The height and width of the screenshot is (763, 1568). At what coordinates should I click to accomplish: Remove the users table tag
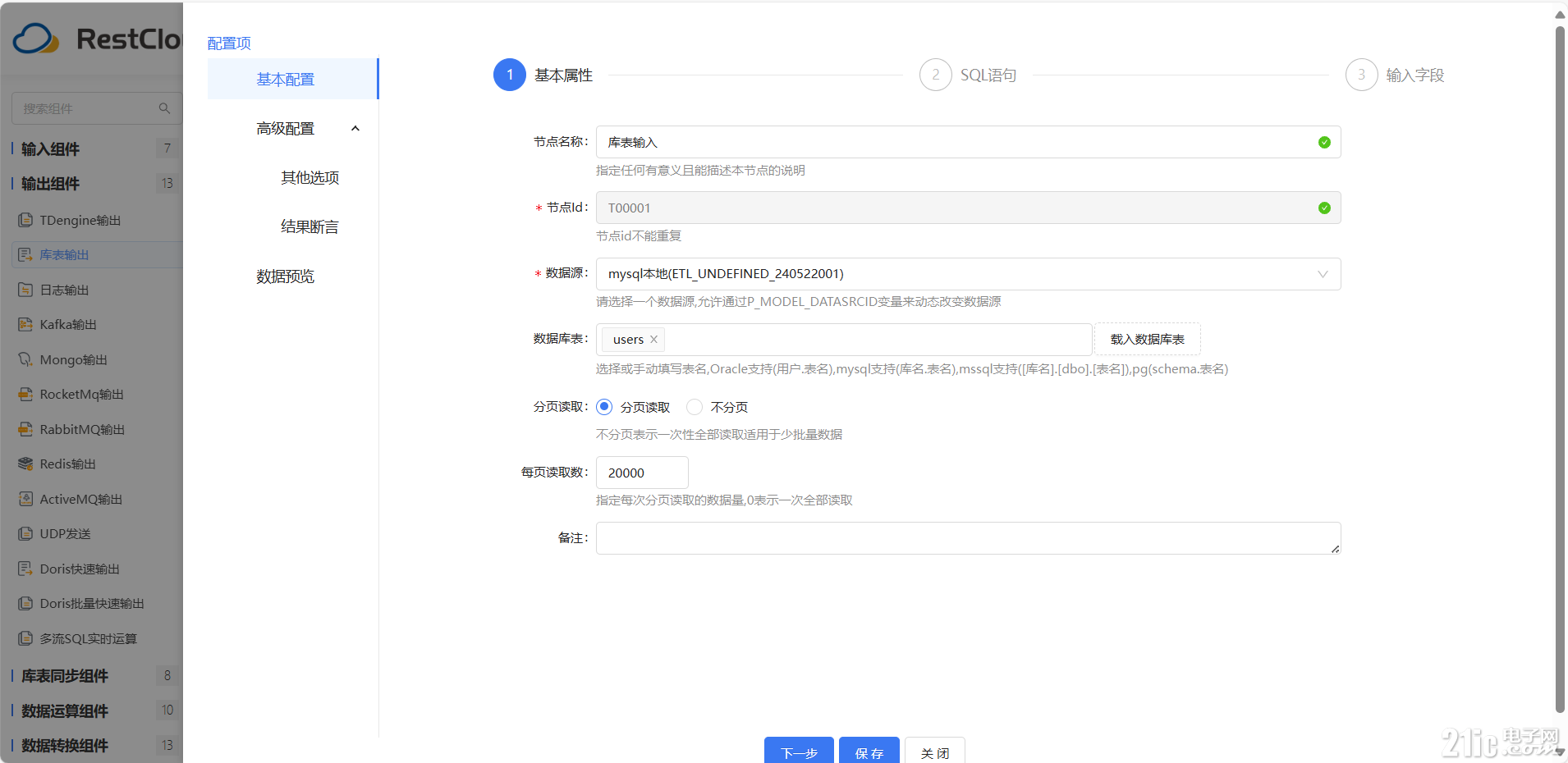(x=653, y=339)
